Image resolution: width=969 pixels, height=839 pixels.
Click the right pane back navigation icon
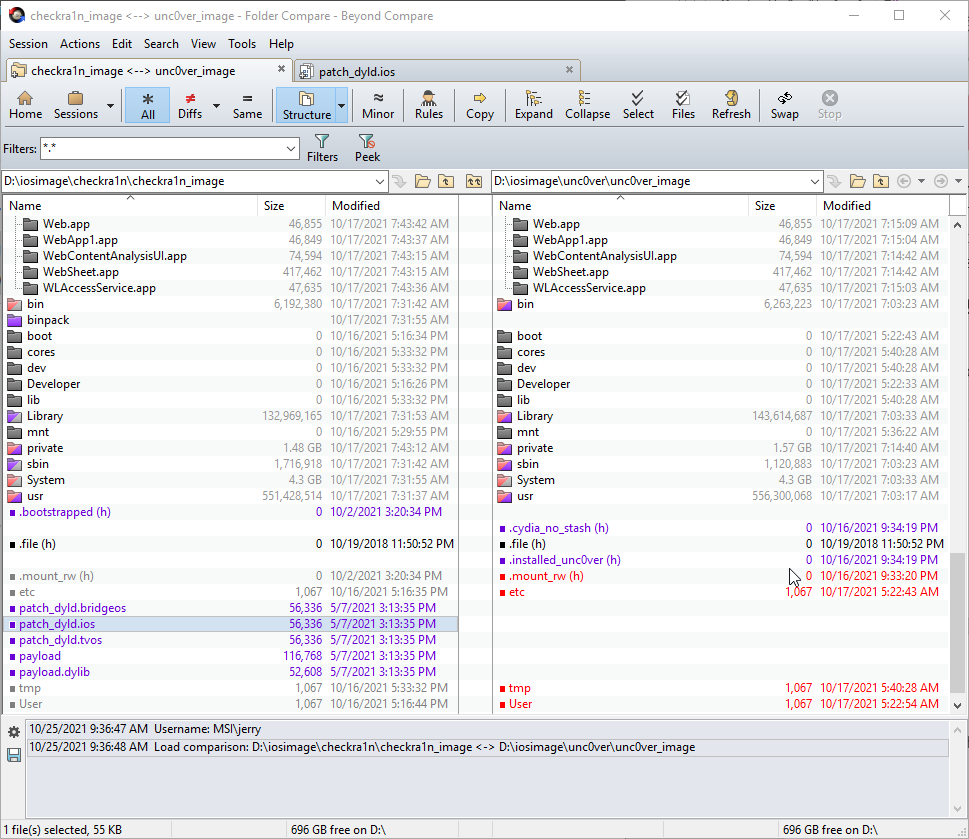point(904,181)
